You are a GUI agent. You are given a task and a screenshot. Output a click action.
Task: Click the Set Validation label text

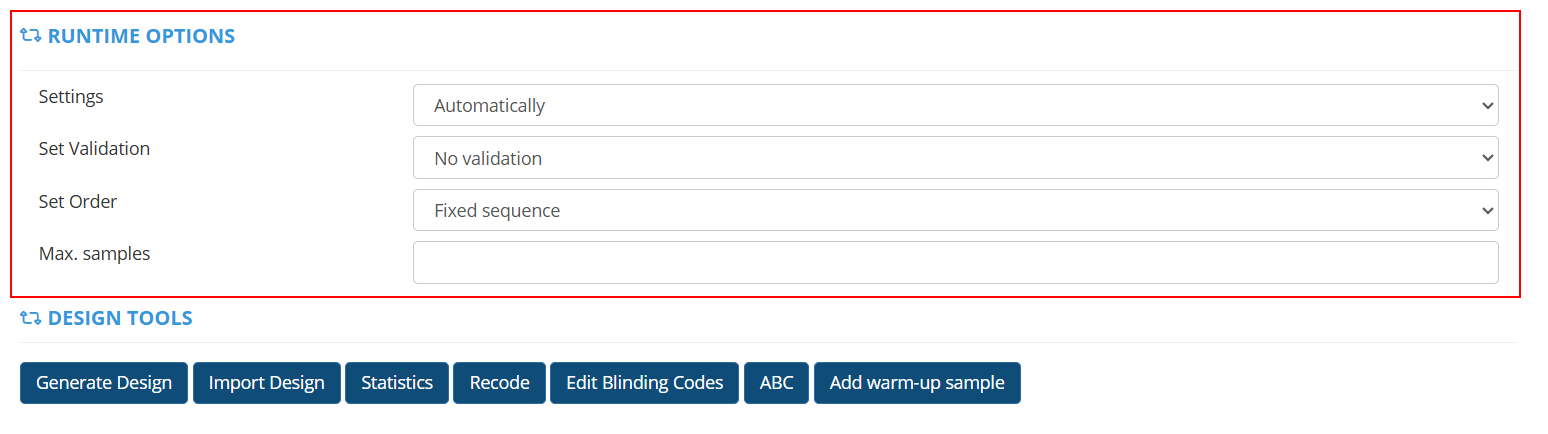[x=94, y=149]
